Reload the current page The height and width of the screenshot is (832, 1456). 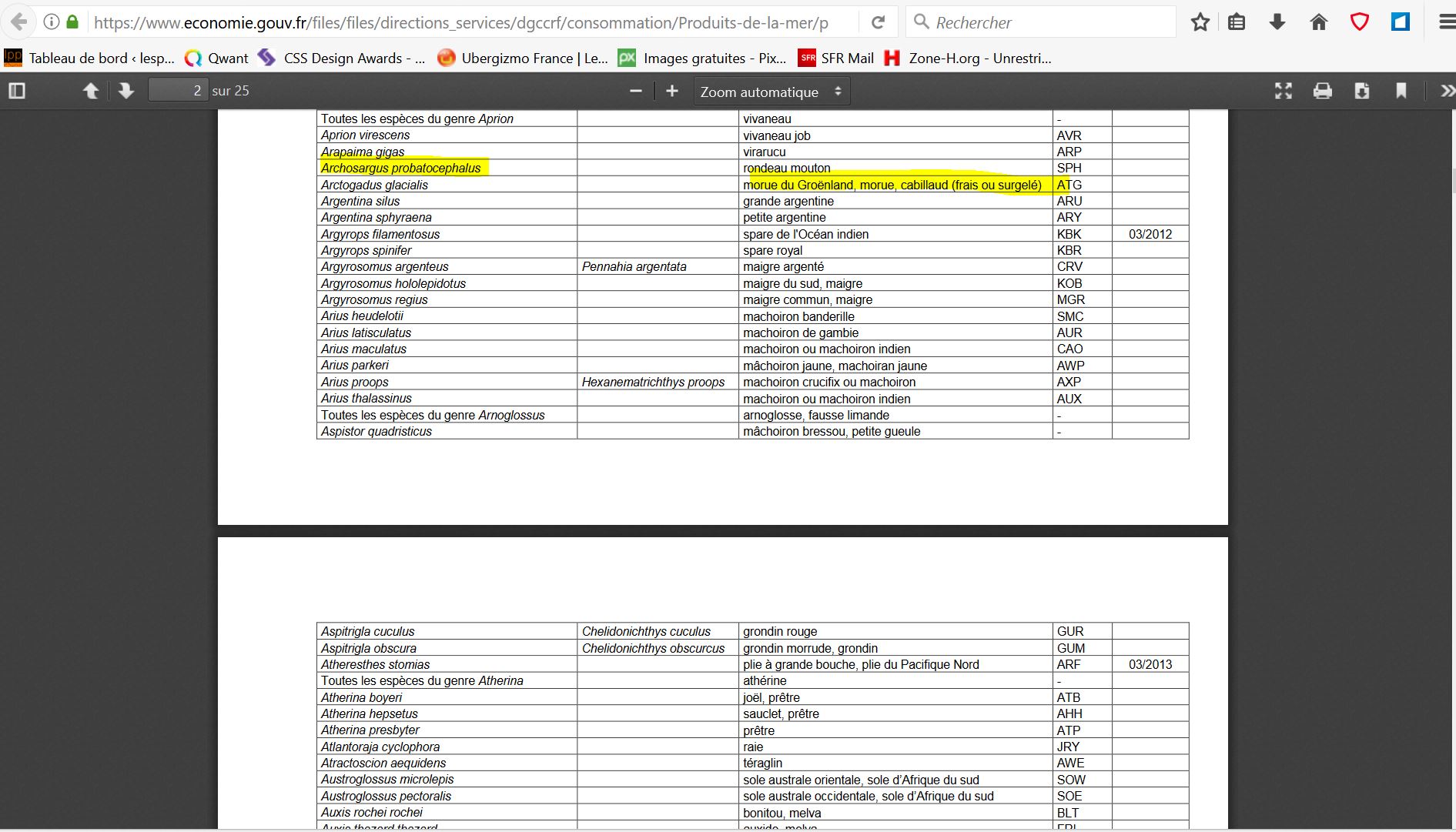[878, 22]
